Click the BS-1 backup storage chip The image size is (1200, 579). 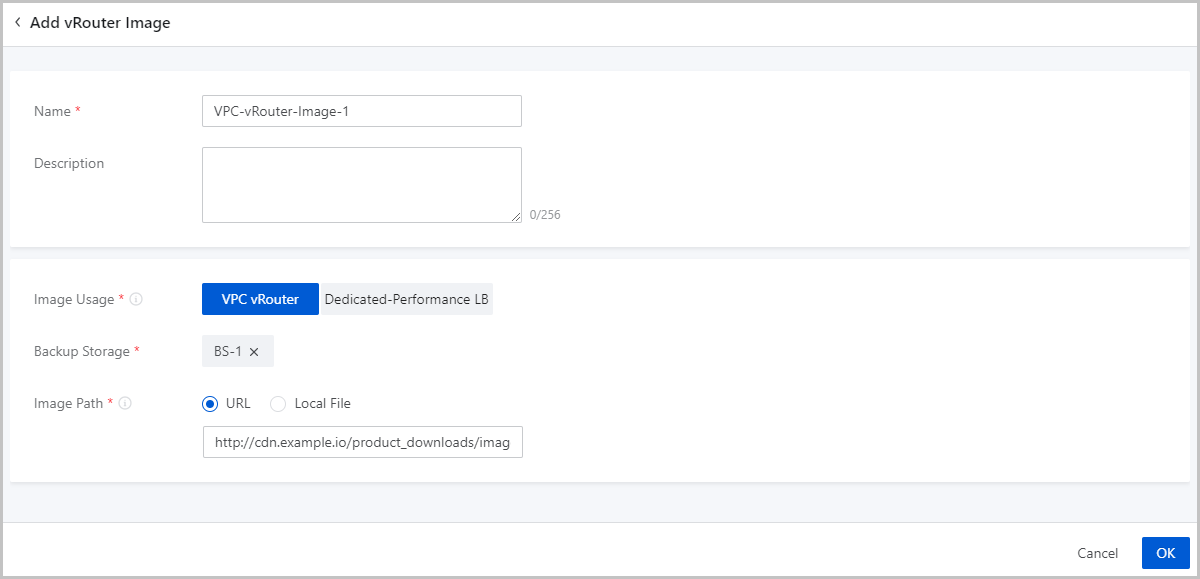[x=228, y=352]
